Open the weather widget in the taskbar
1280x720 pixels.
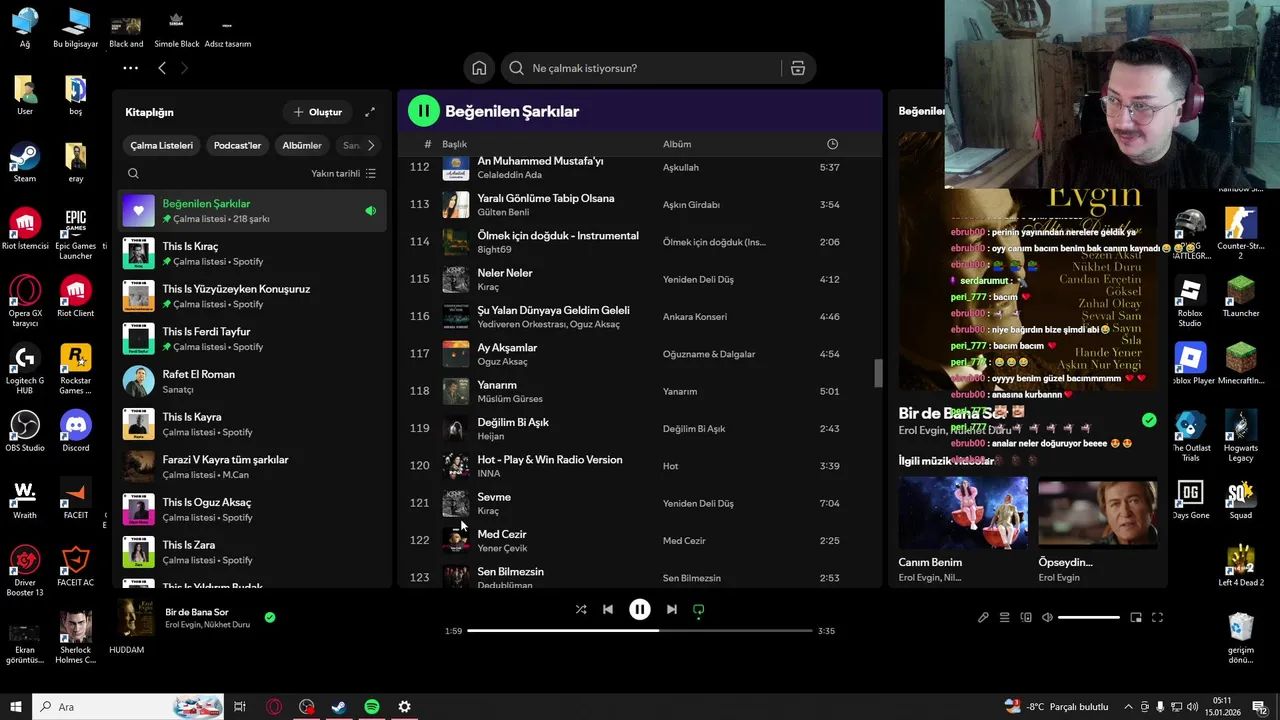1056,707
